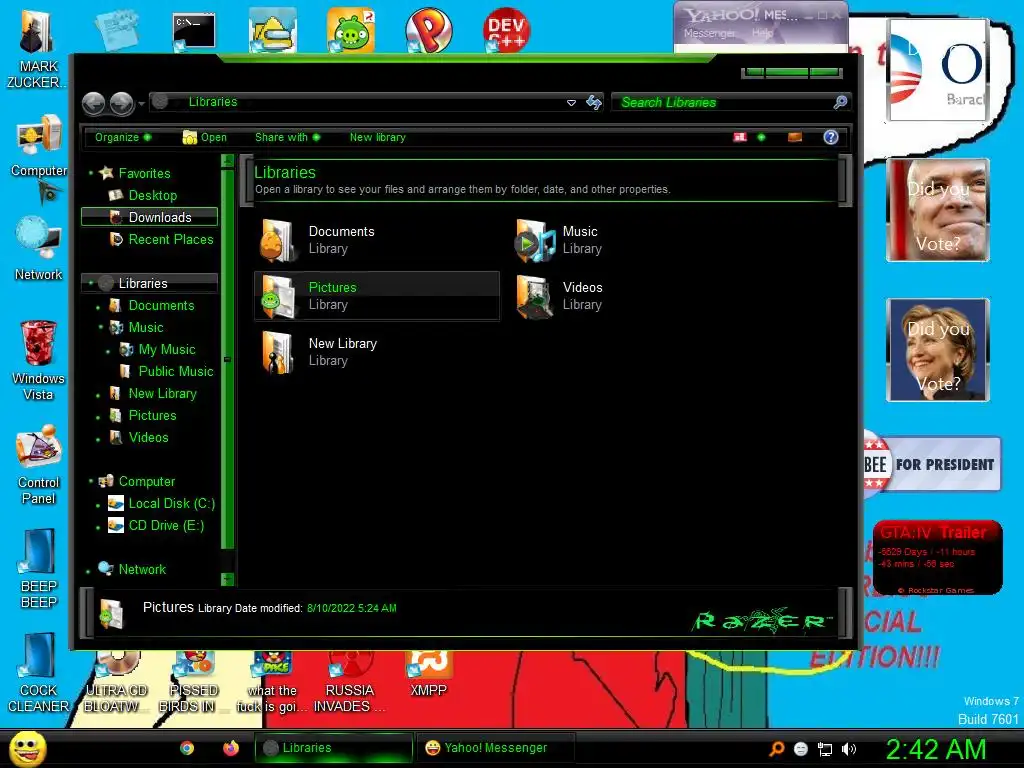Expand the Videos tree node
The image size is (1024, 768).
click(x=99, y=439)
